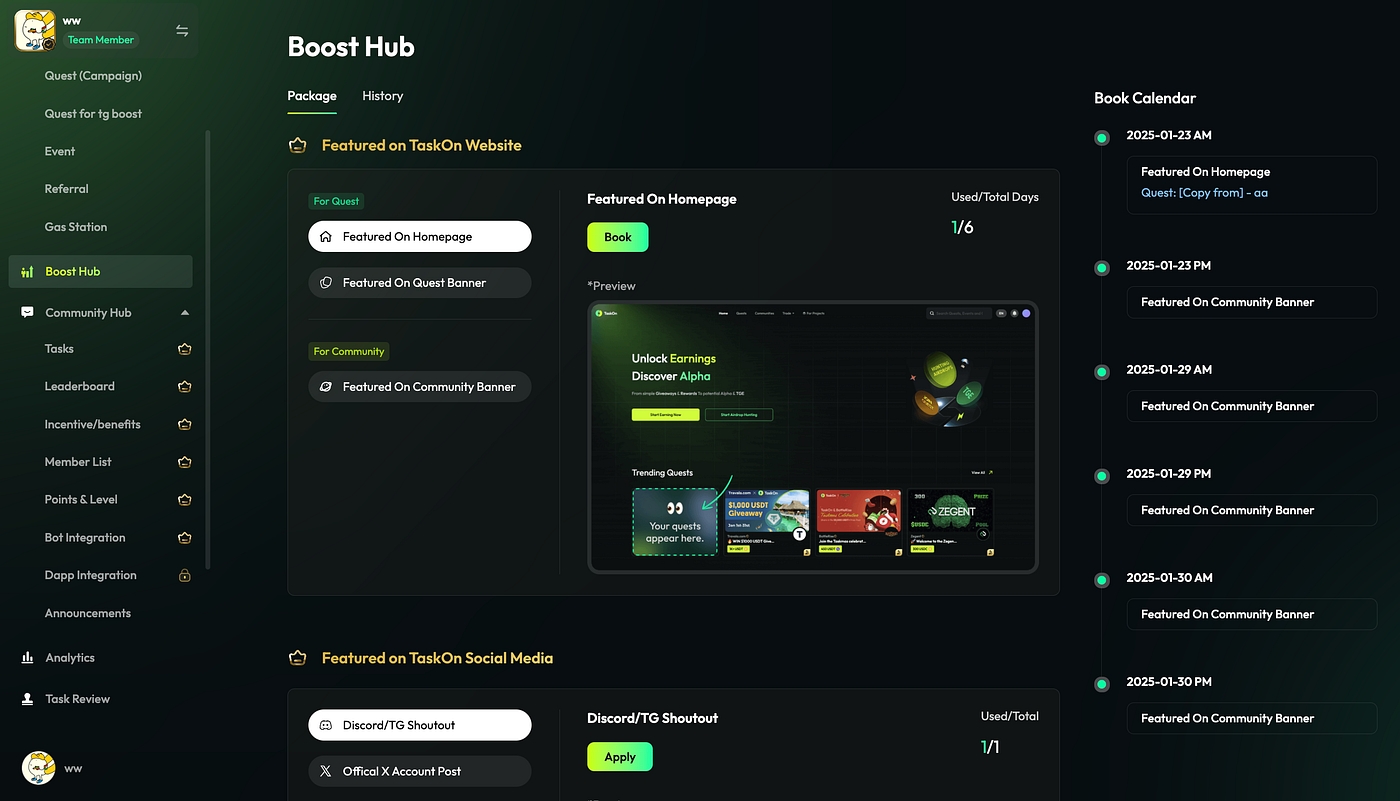This screenshot has height=801, width=1400.
Task: Click the ww profile avatar at top
Action: coord(35,31)
